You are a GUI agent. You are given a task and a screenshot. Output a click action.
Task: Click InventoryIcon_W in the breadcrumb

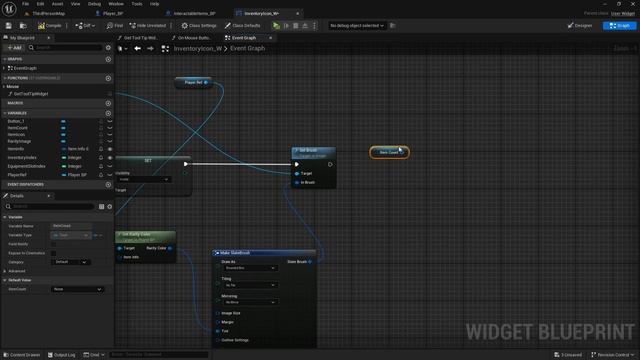198,49
